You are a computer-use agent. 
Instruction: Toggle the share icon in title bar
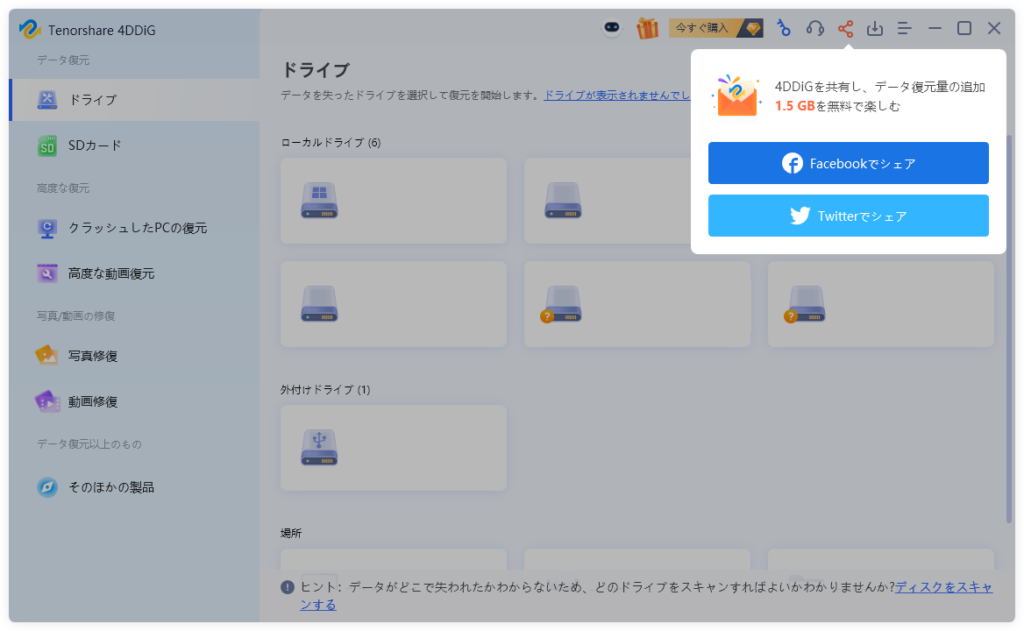tap(845, 28)
